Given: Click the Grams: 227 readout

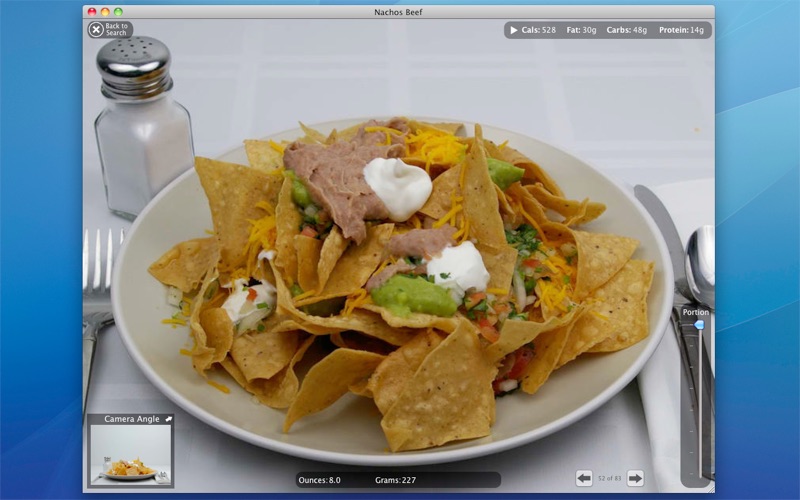Looking at the screenshot, I should 395,480.
